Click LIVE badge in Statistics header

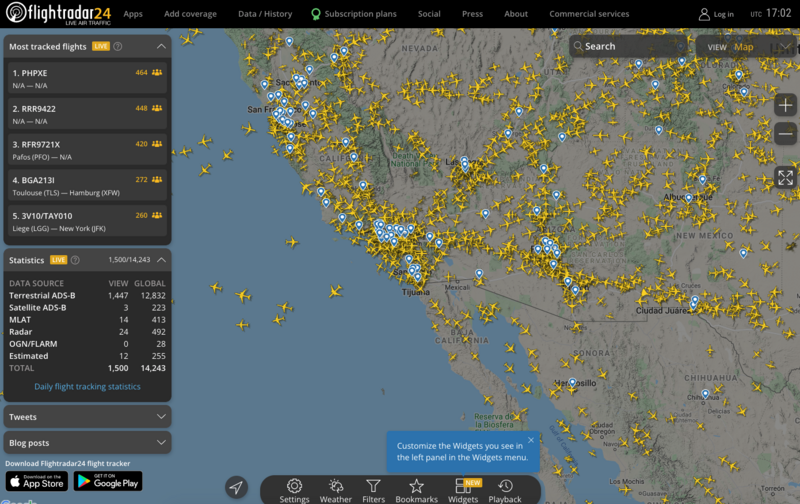tap(58, 260)
